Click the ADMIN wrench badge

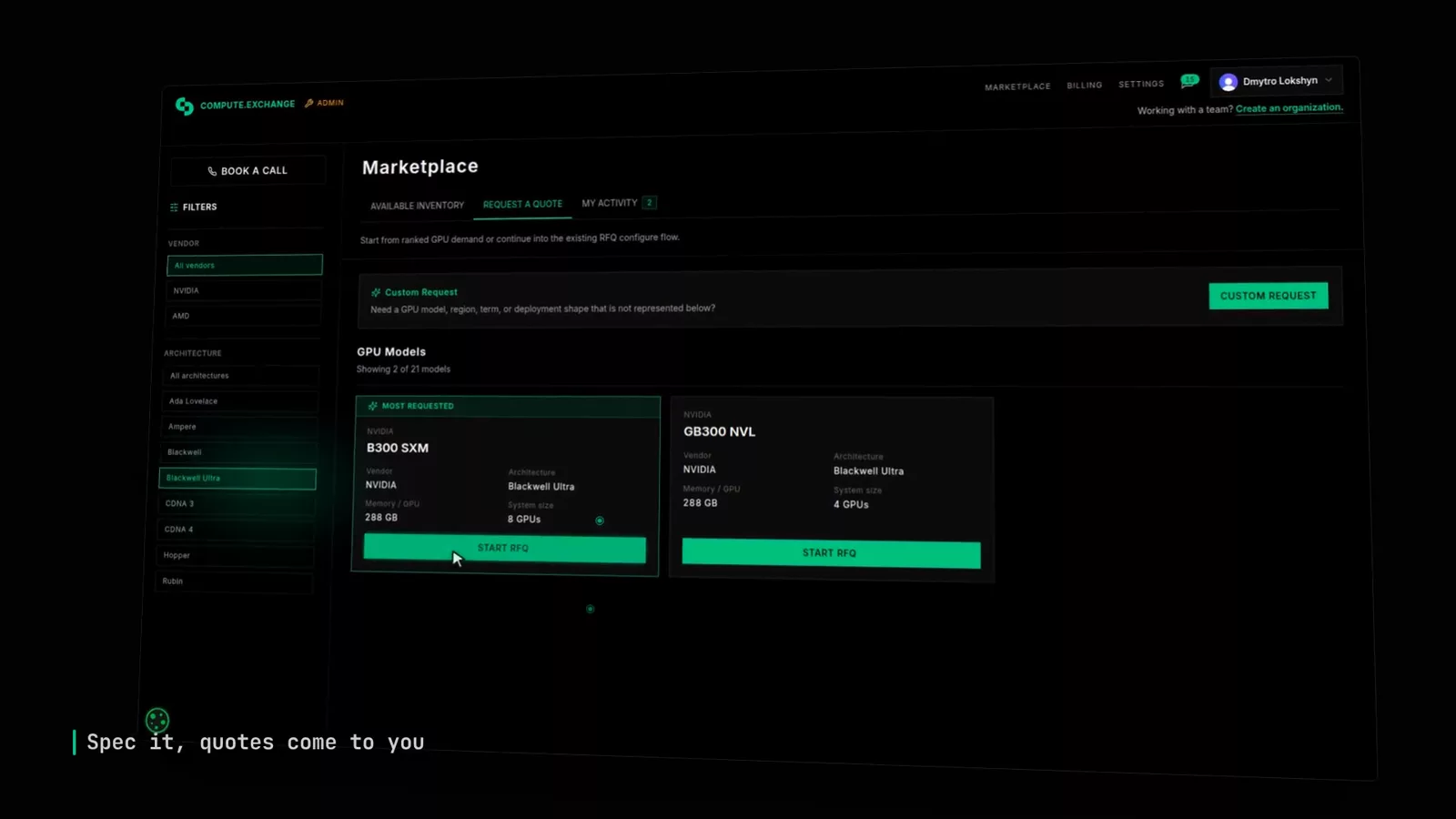(324, 103)
